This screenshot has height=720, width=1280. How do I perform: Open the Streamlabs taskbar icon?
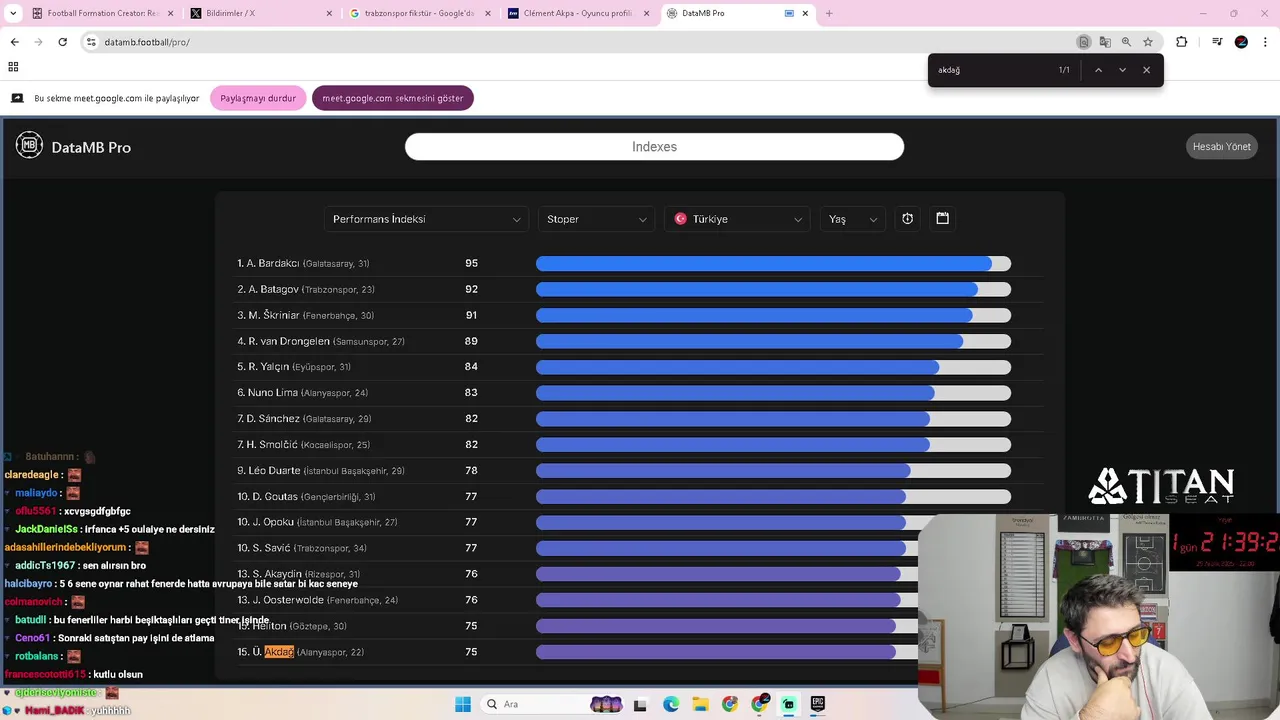(788, 704)
